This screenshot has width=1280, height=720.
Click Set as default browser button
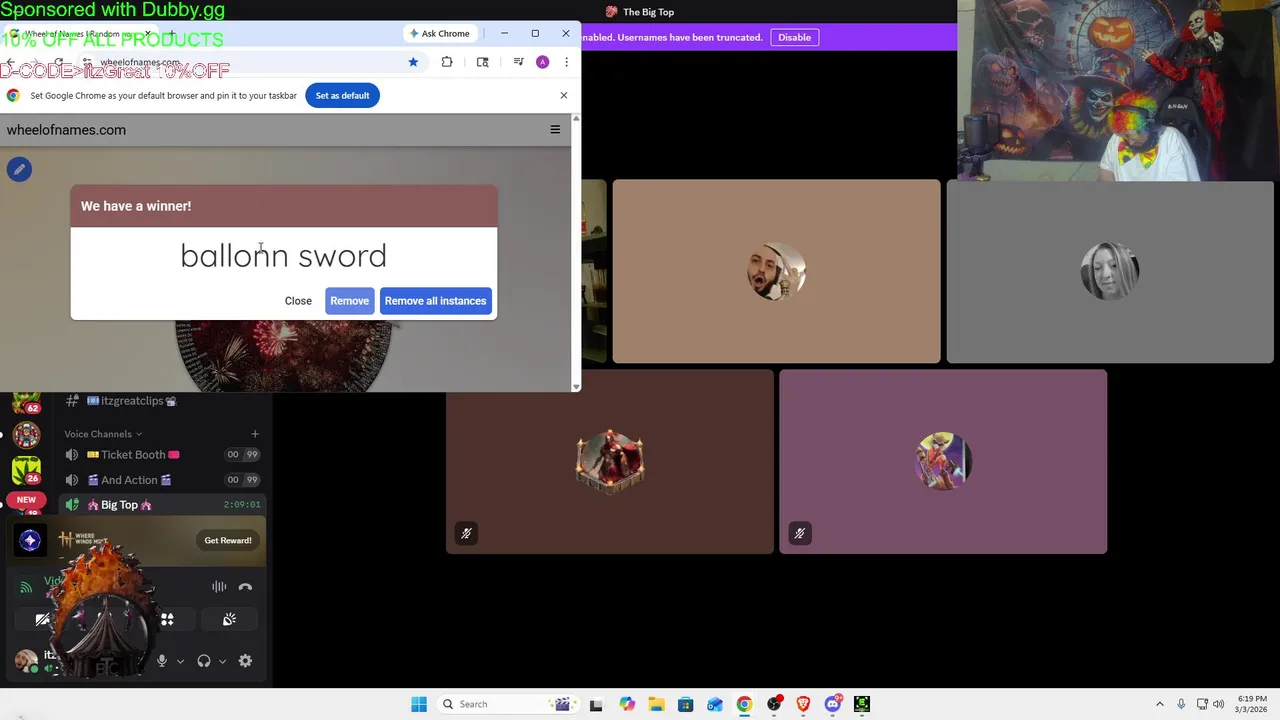(x=342, y=95)
